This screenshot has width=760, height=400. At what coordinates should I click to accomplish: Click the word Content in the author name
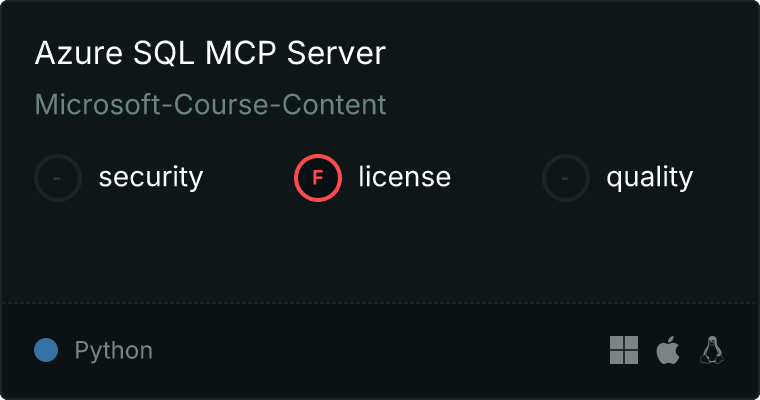(x=334, y=104)
